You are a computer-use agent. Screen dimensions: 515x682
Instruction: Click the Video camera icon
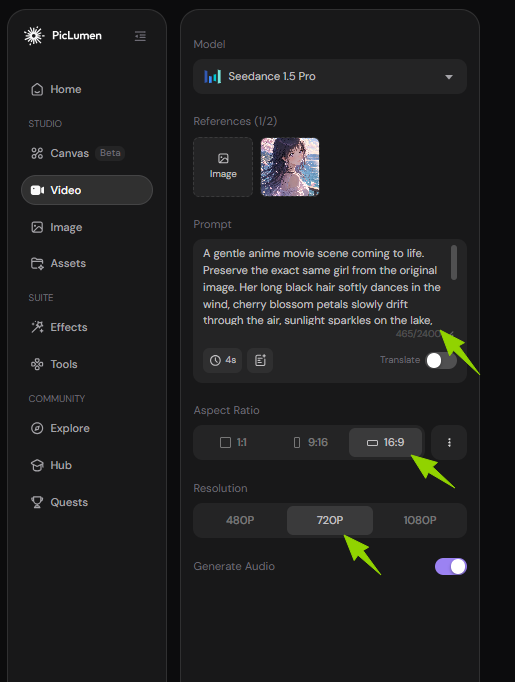[x=37, y=190]
